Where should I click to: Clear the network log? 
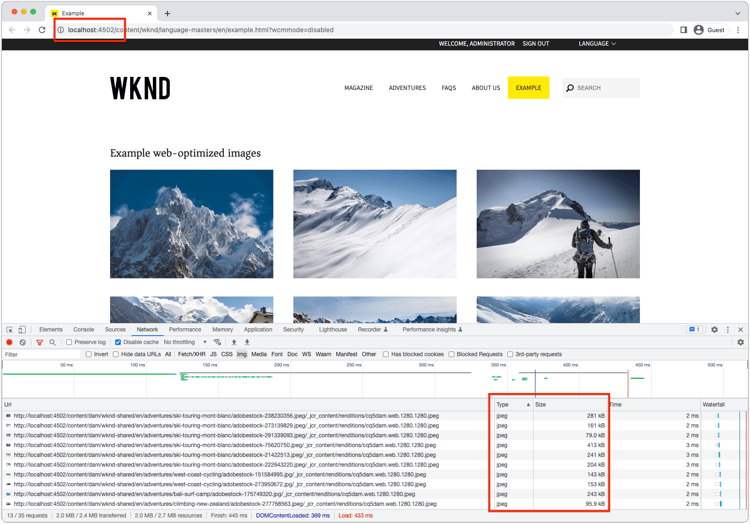22,342
